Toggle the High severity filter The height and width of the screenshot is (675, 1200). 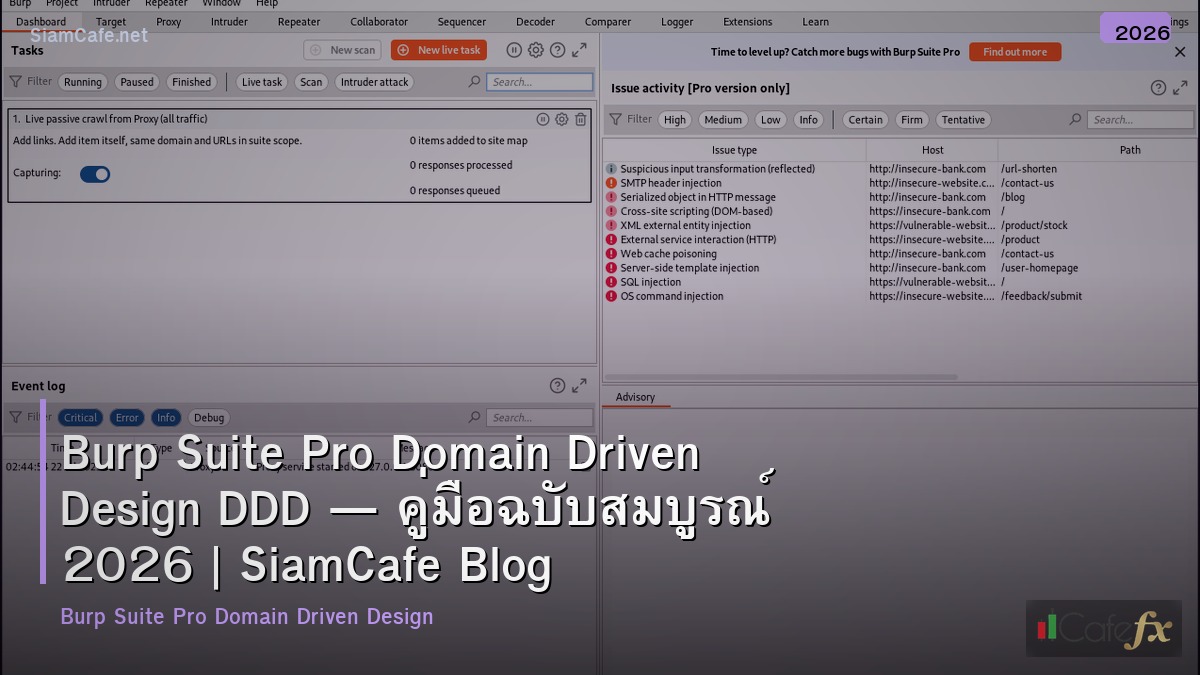(675, 119)
